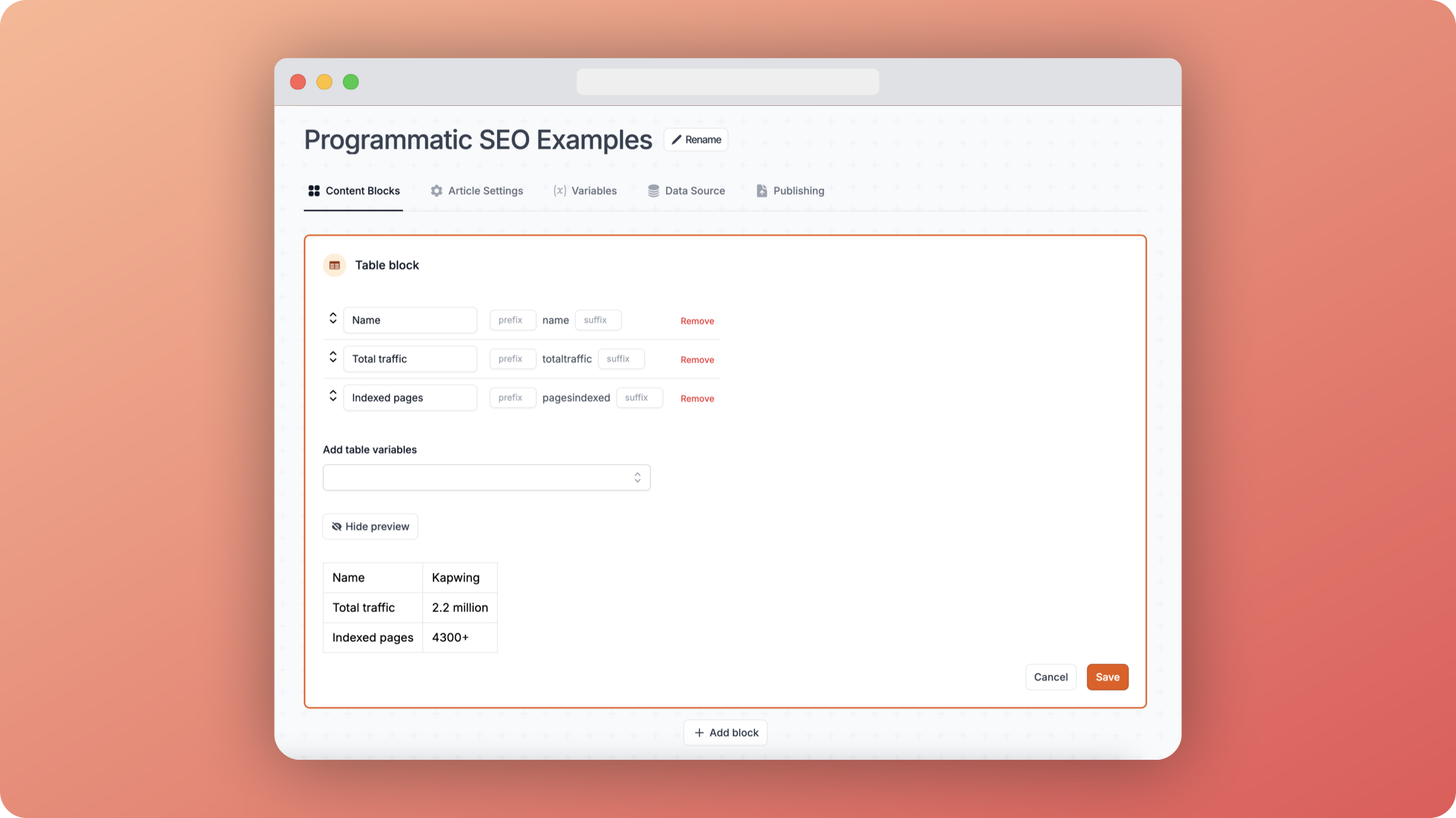Open the Add table variables dropdown

pyautogui.click(x=486, y=478)
